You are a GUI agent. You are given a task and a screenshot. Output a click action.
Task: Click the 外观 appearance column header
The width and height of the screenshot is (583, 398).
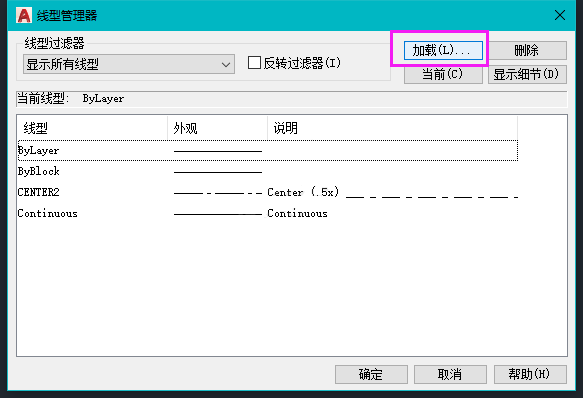(x=218, y=128)
